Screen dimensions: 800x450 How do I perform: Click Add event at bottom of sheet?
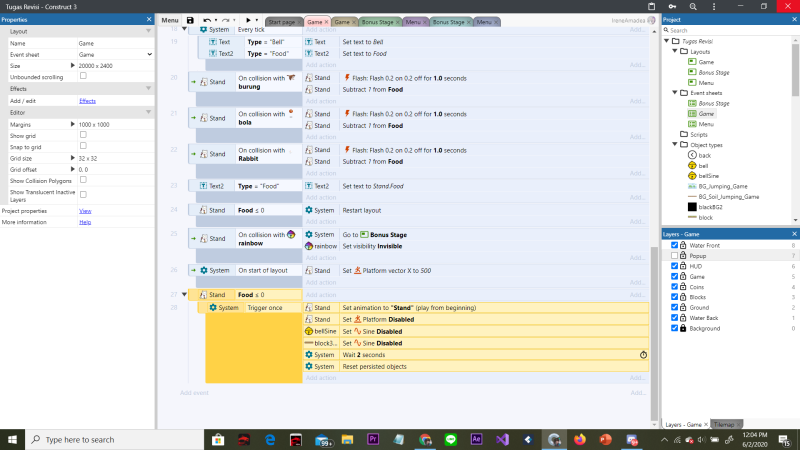coord(194,393)
